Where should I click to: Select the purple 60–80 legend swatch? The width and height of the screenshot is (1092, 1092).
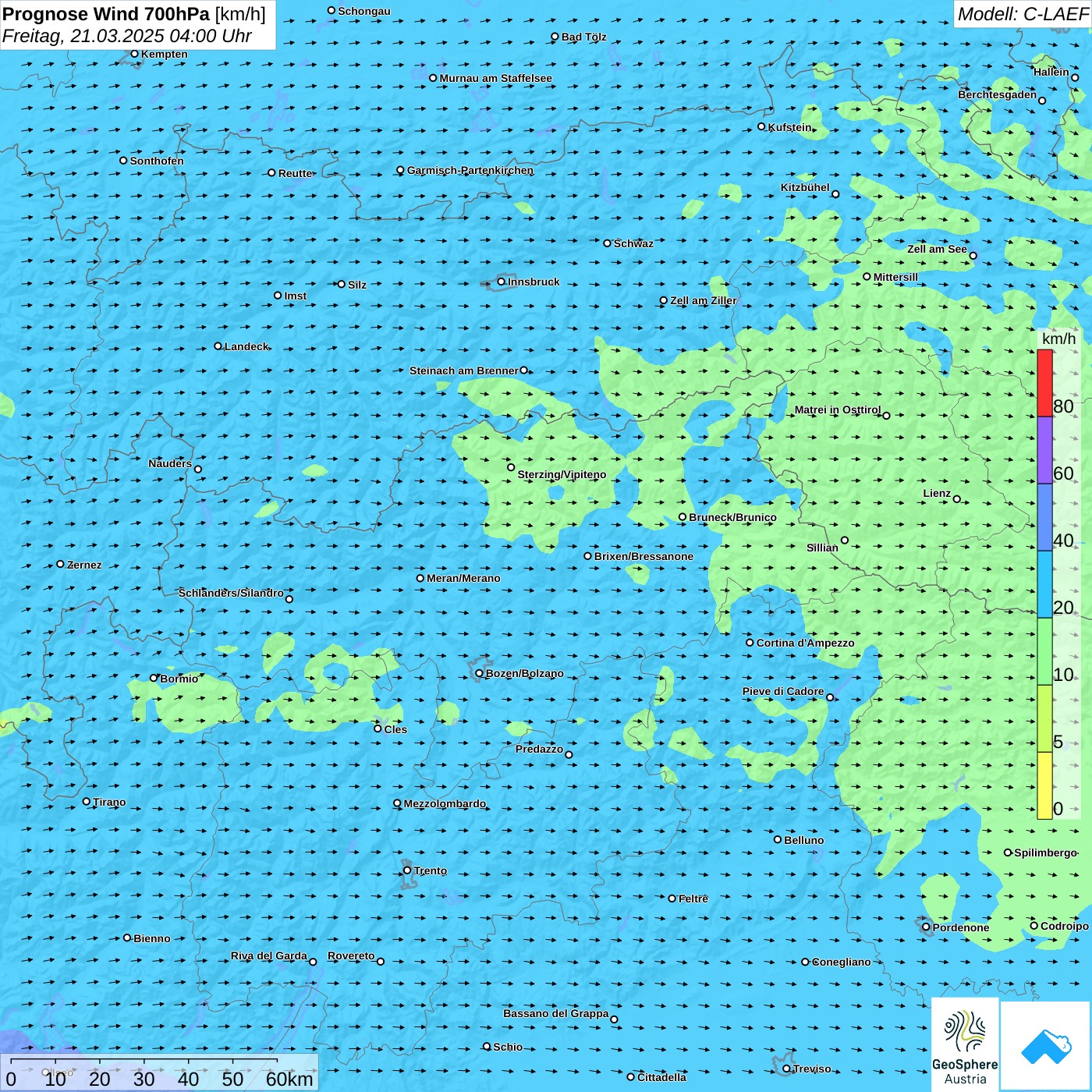(x=1044, y=450)
